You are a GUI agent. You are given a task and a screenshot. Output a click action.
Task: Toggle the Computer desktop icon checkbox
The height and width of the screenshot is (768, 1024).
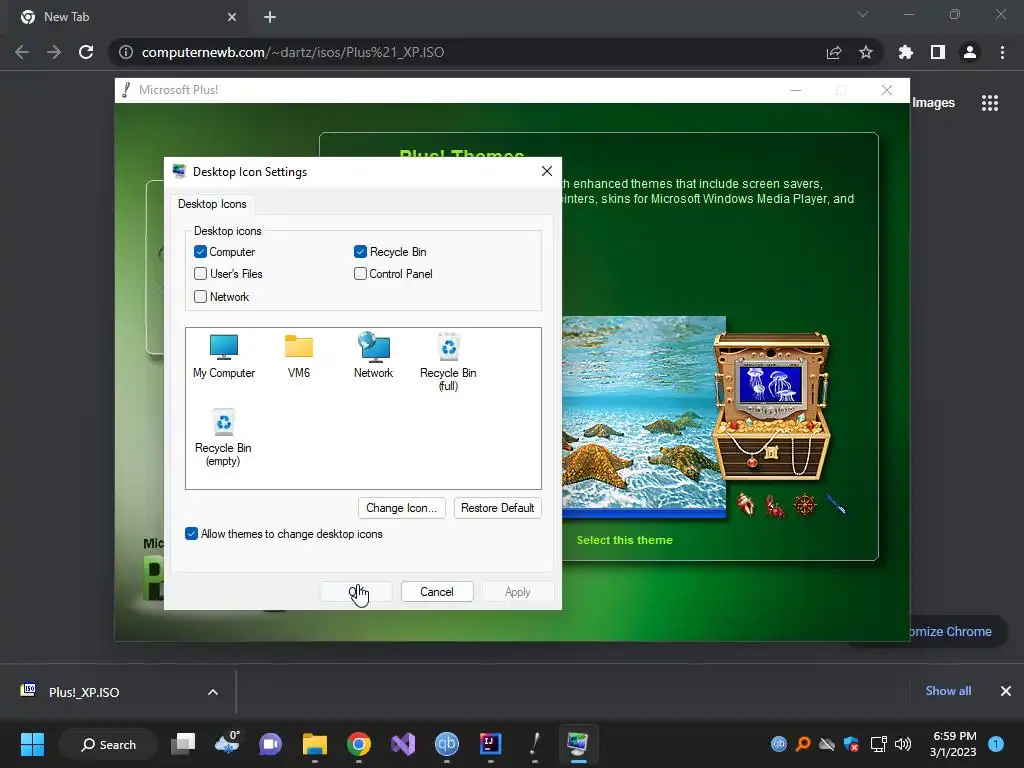(x=200, y=251)
